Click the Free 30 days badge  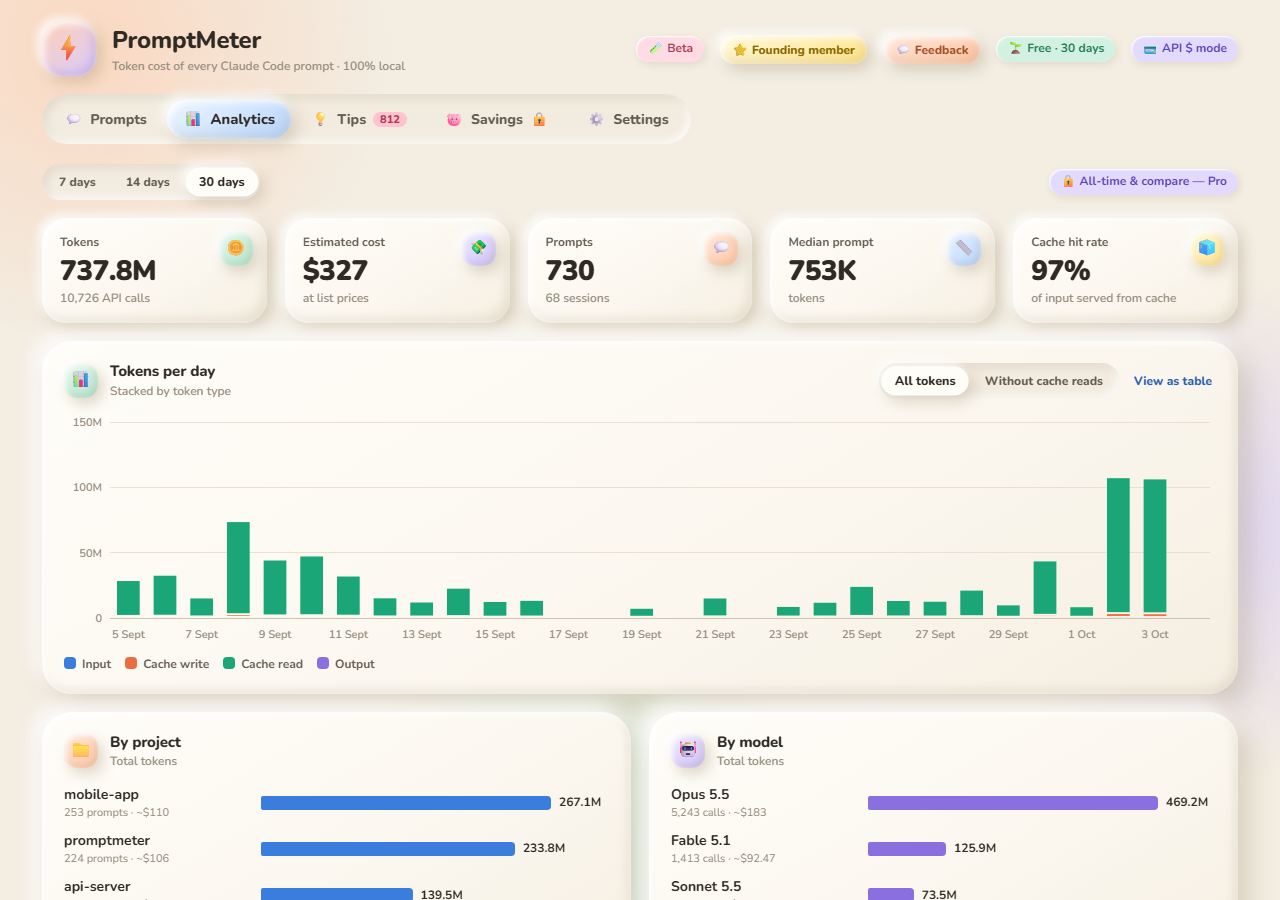point(1056,48)
